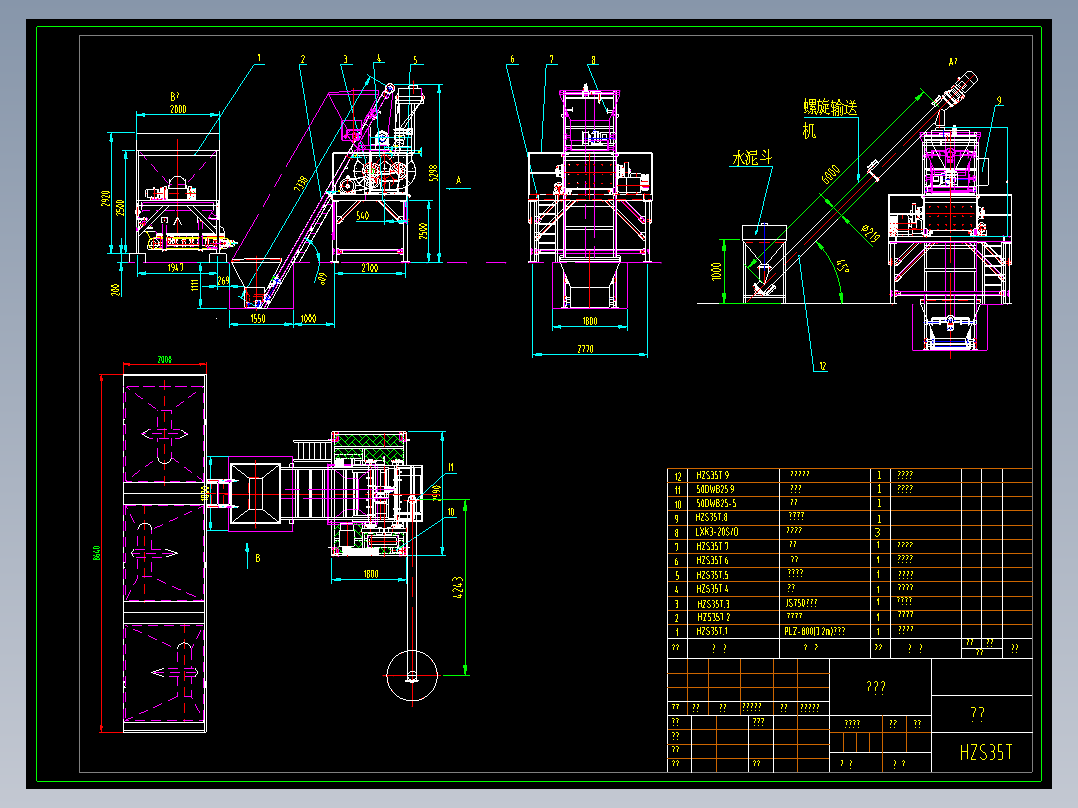This screenshot has width=1078, height=808.
Task: Pick the 2008 plan width dimension
Action: [x=164, y=360]
